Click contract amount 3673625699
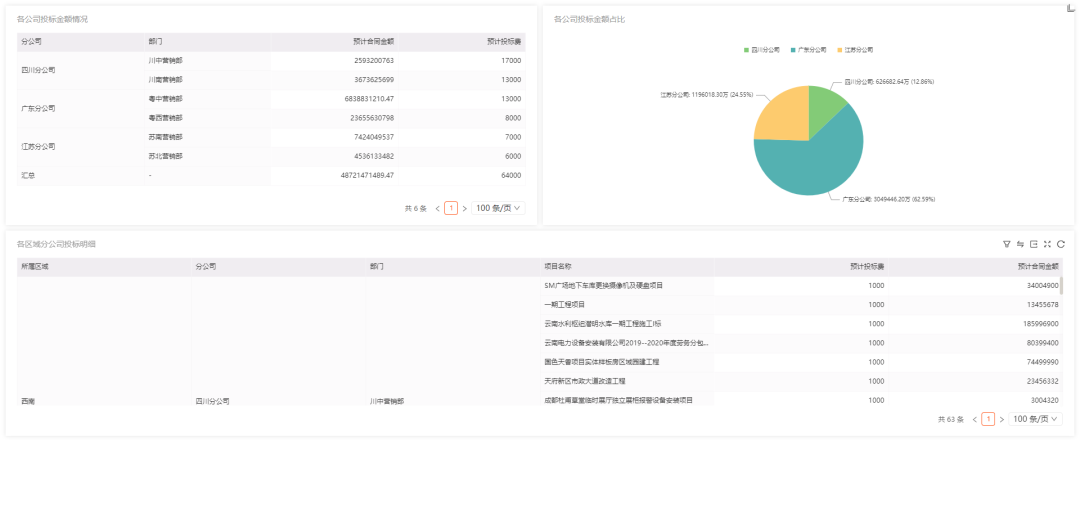 click(x=374, y=80)
